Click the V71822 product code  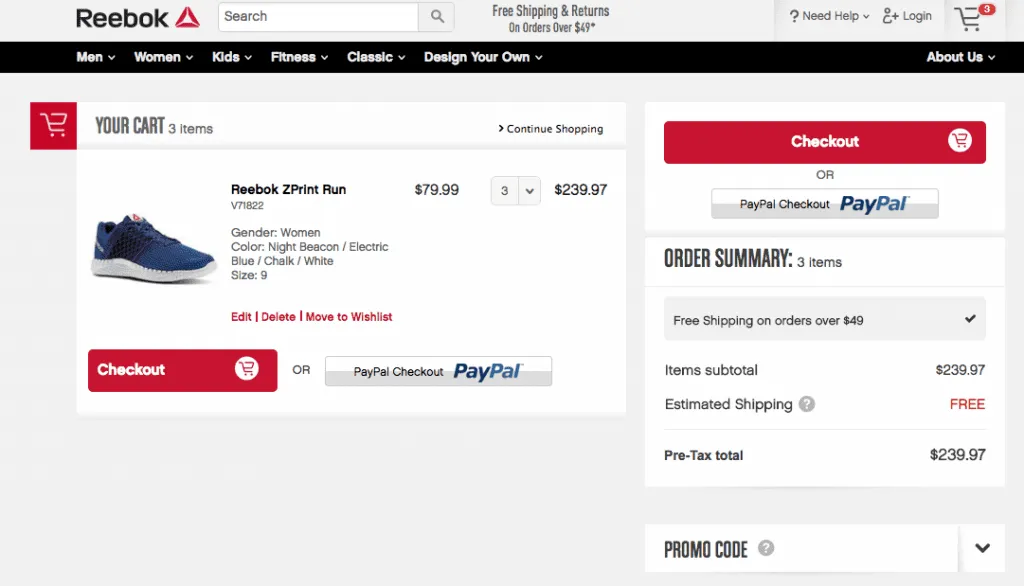(247, 205)
